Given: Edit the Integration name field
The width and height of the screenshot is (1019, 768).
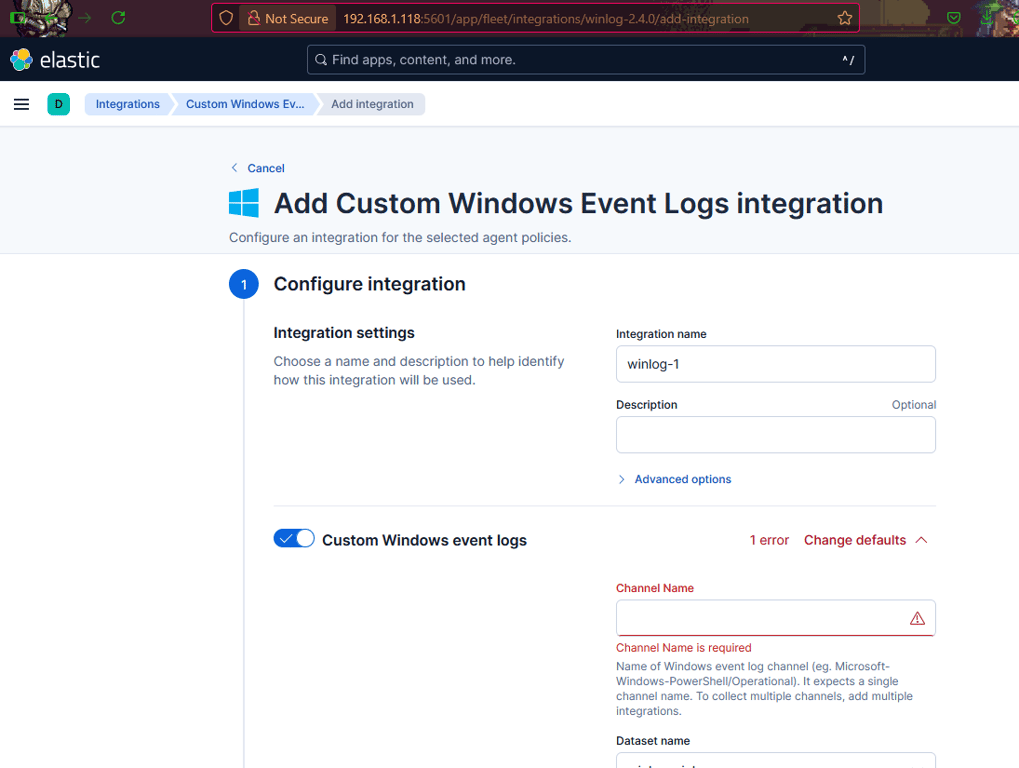Looking at the screenshot, I should coord(775,364).
